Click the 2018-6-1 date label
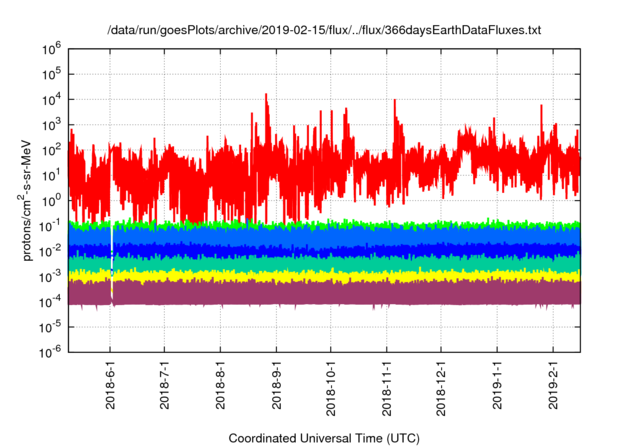This screenshot has width=640, height=448. (110, 385)
